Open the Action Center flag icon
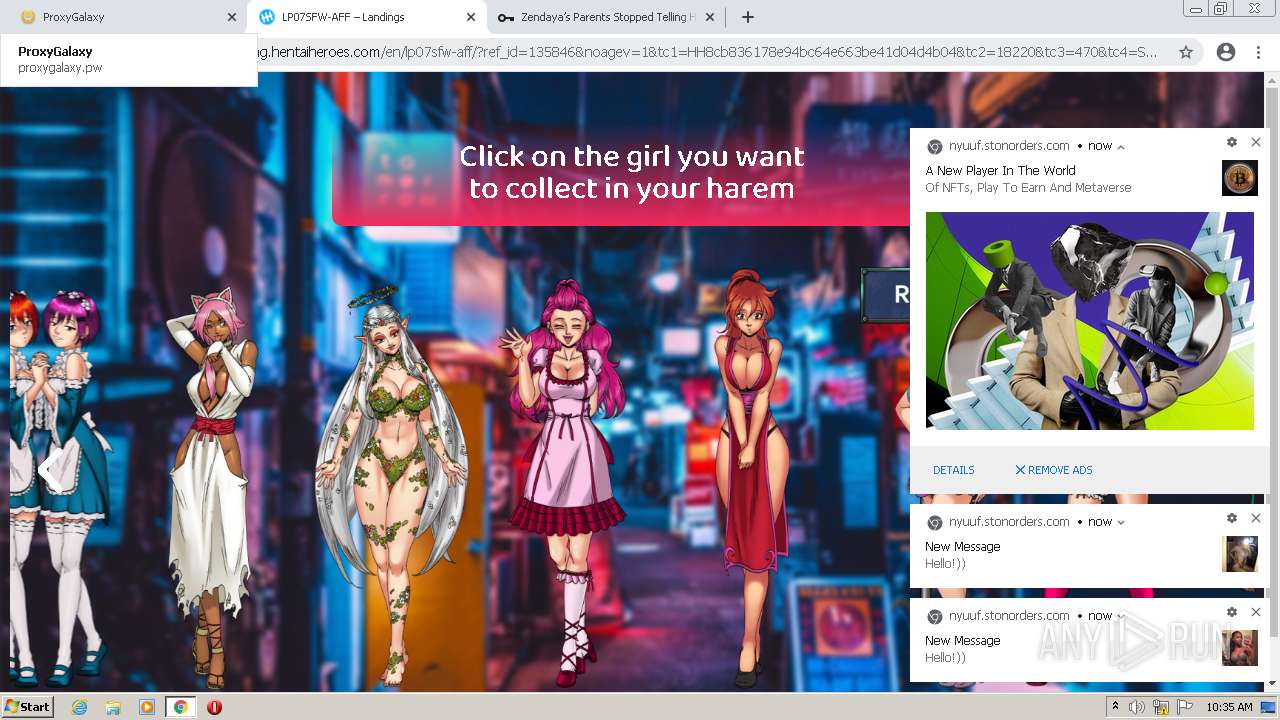 click(1184, 707)
